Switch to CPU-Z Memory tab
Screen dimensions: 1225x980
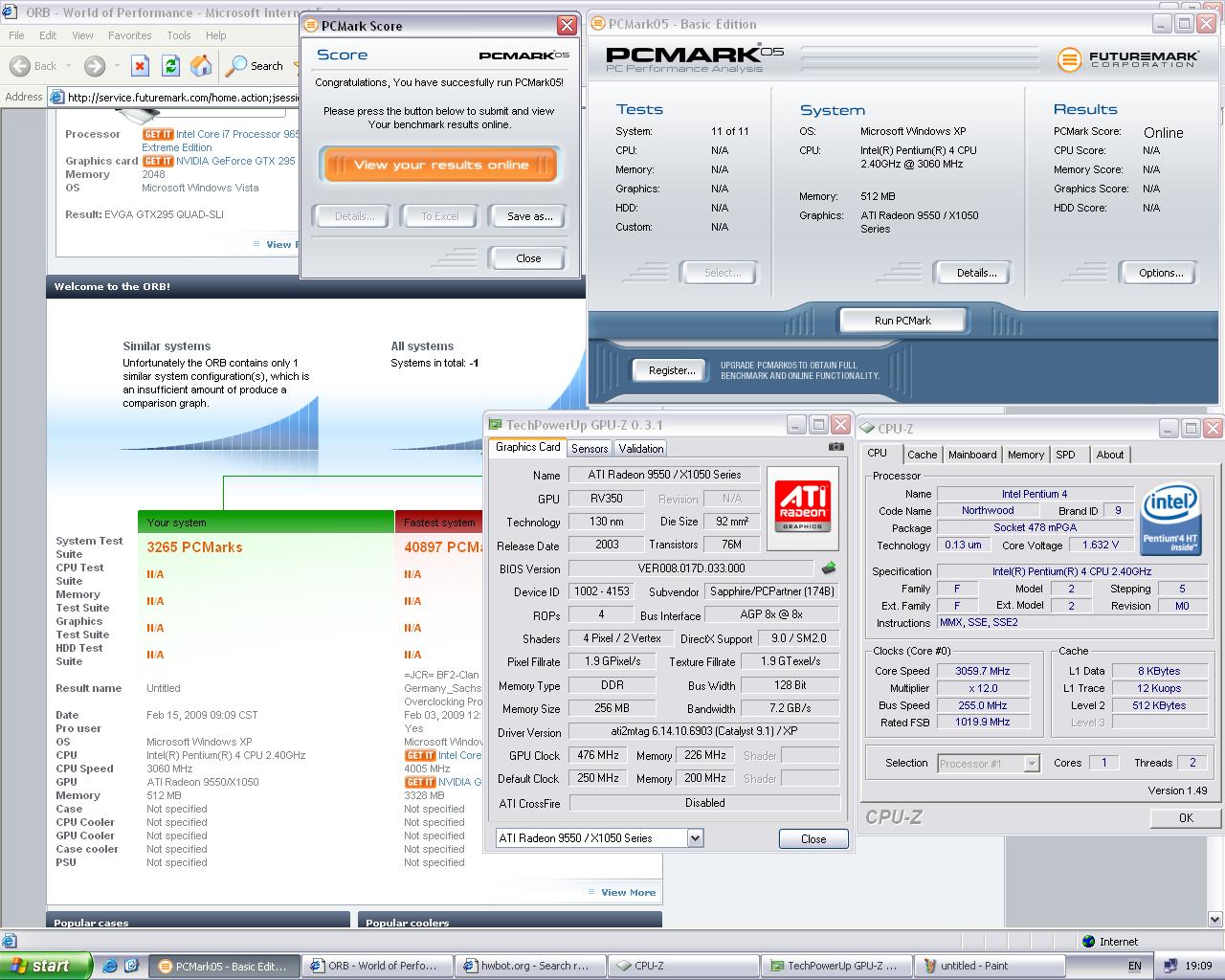coord(1026,455)
